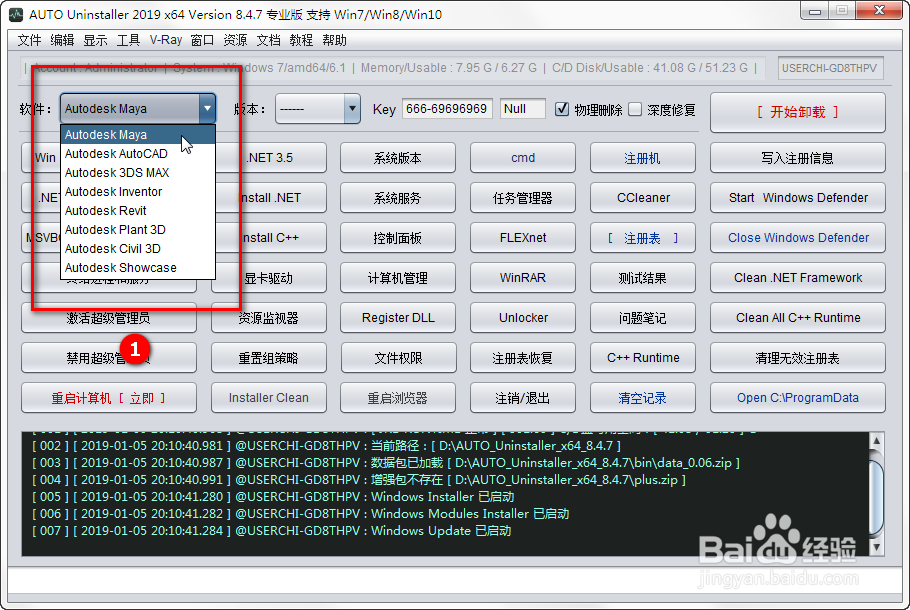This screenshot has height=610, width=910.
Task: Click 写入注册信息 button
Action: pyautogui.click(x=797, y=158)
